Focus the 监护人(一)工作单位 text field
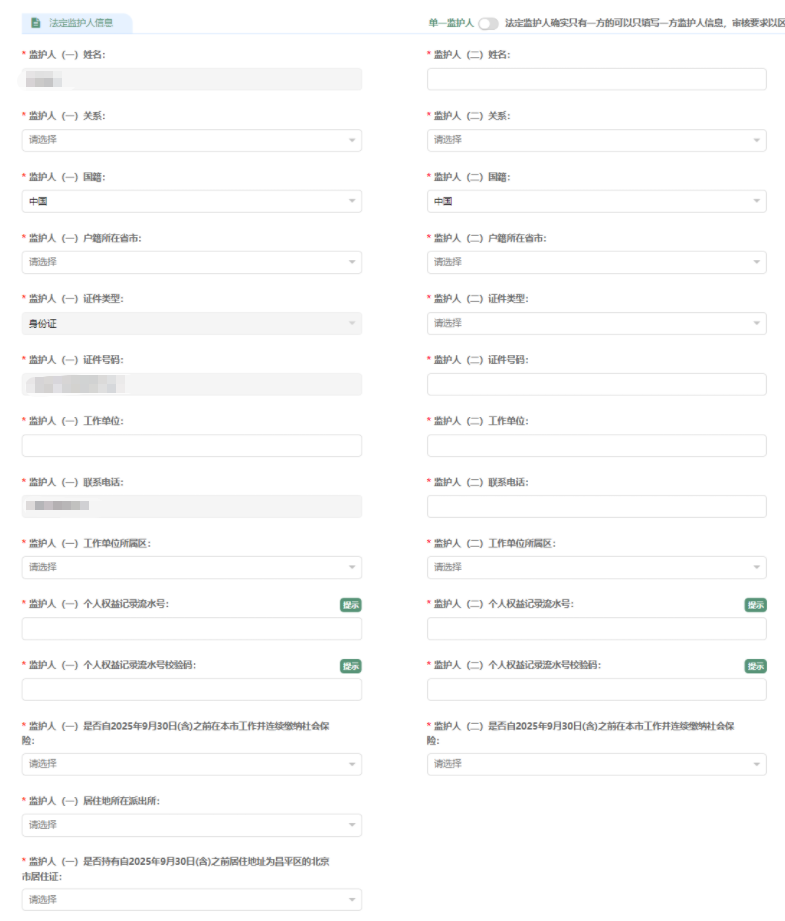The width and height of the screenshot is (785, 921). (x=191, y=445)
